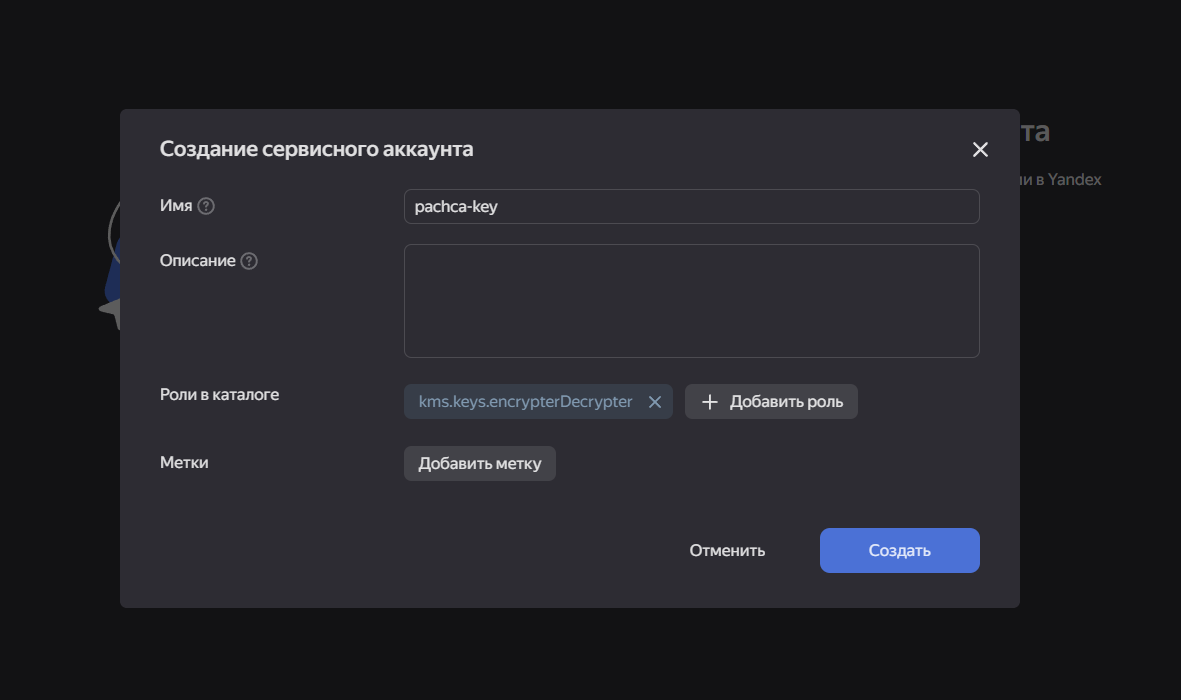Click the Роли в каталоге label
Screen dimensions: 1181x700
(219, 395)
